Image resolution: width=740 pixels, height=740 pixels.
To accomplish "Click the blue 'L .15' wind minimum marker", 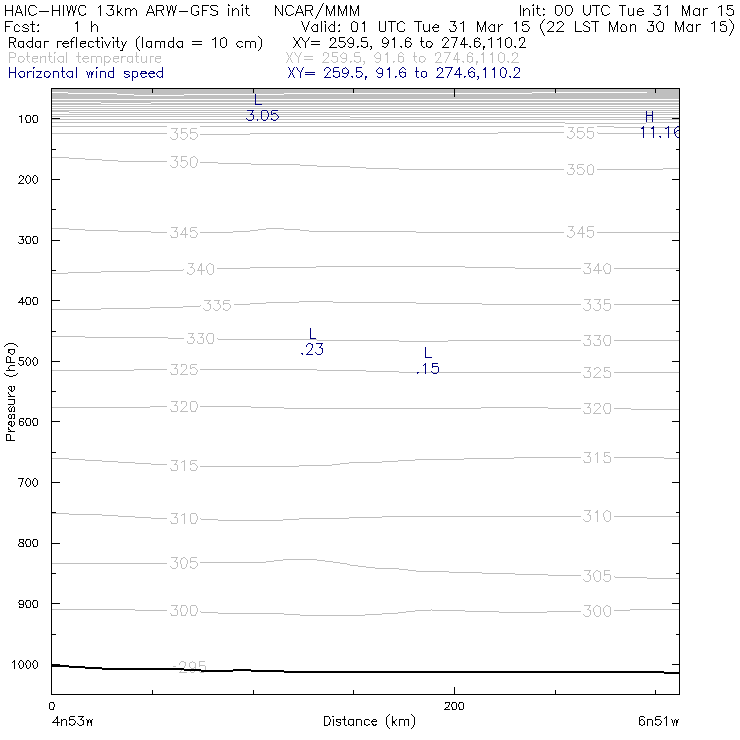I will (428, 361).
